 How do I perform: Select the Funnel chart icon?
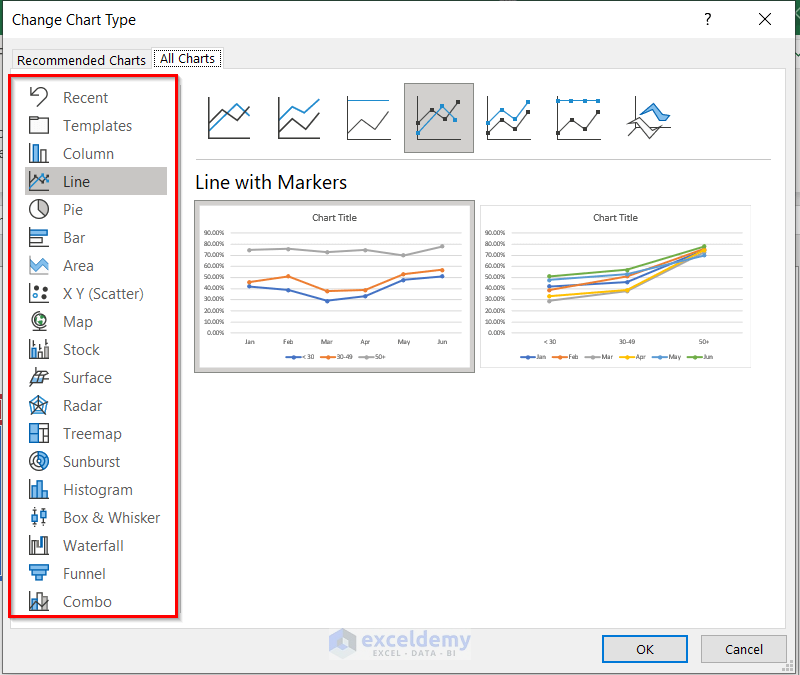(x=39, y=573)
